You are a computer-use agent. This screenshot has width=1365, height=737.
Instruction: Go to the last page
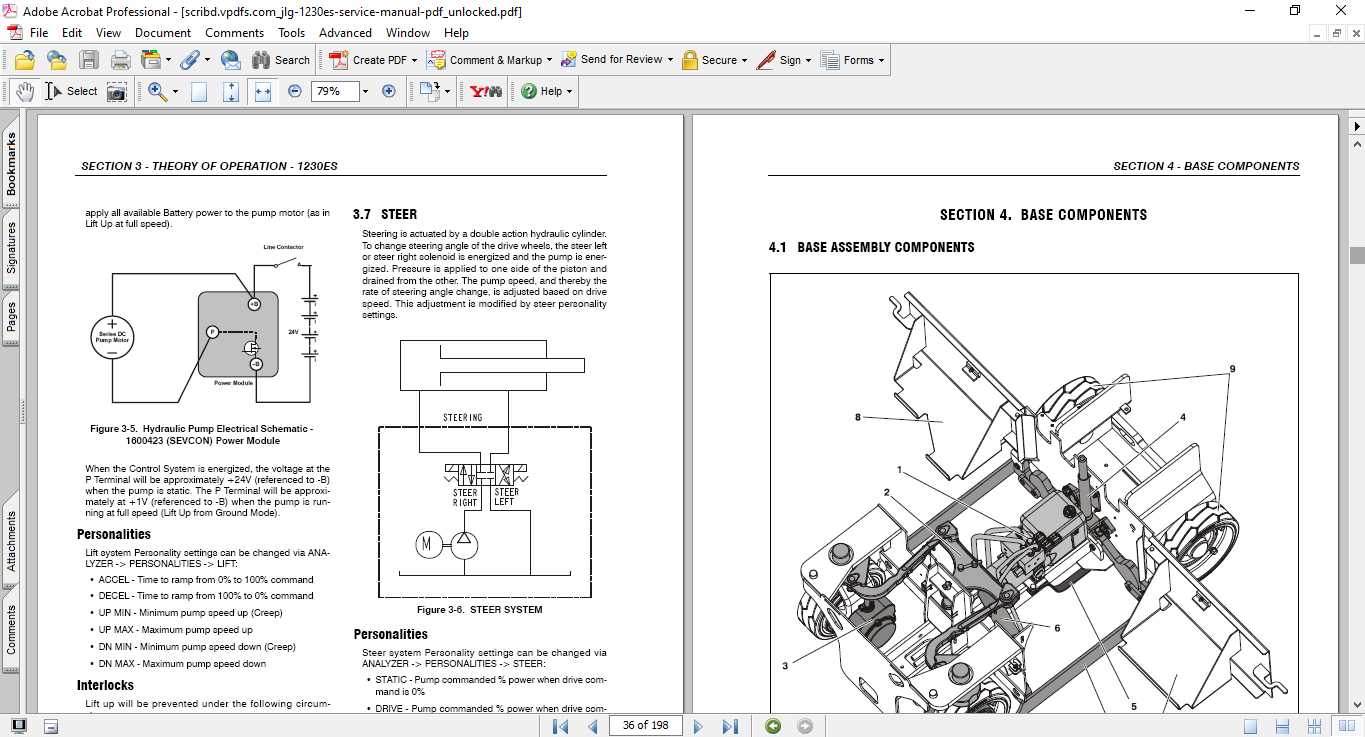click(730, 725)
